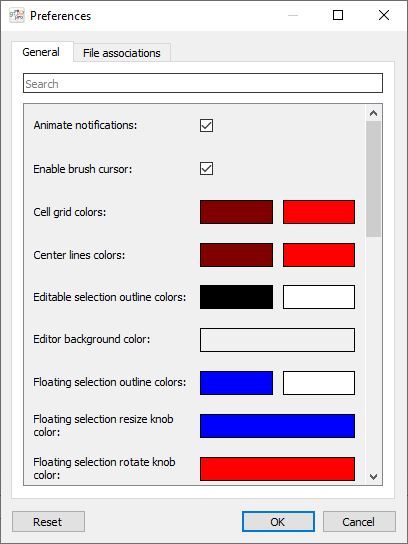Change the Editor background color swatch
This screenshot has width=408, height=544.
[x=277, y=340]
